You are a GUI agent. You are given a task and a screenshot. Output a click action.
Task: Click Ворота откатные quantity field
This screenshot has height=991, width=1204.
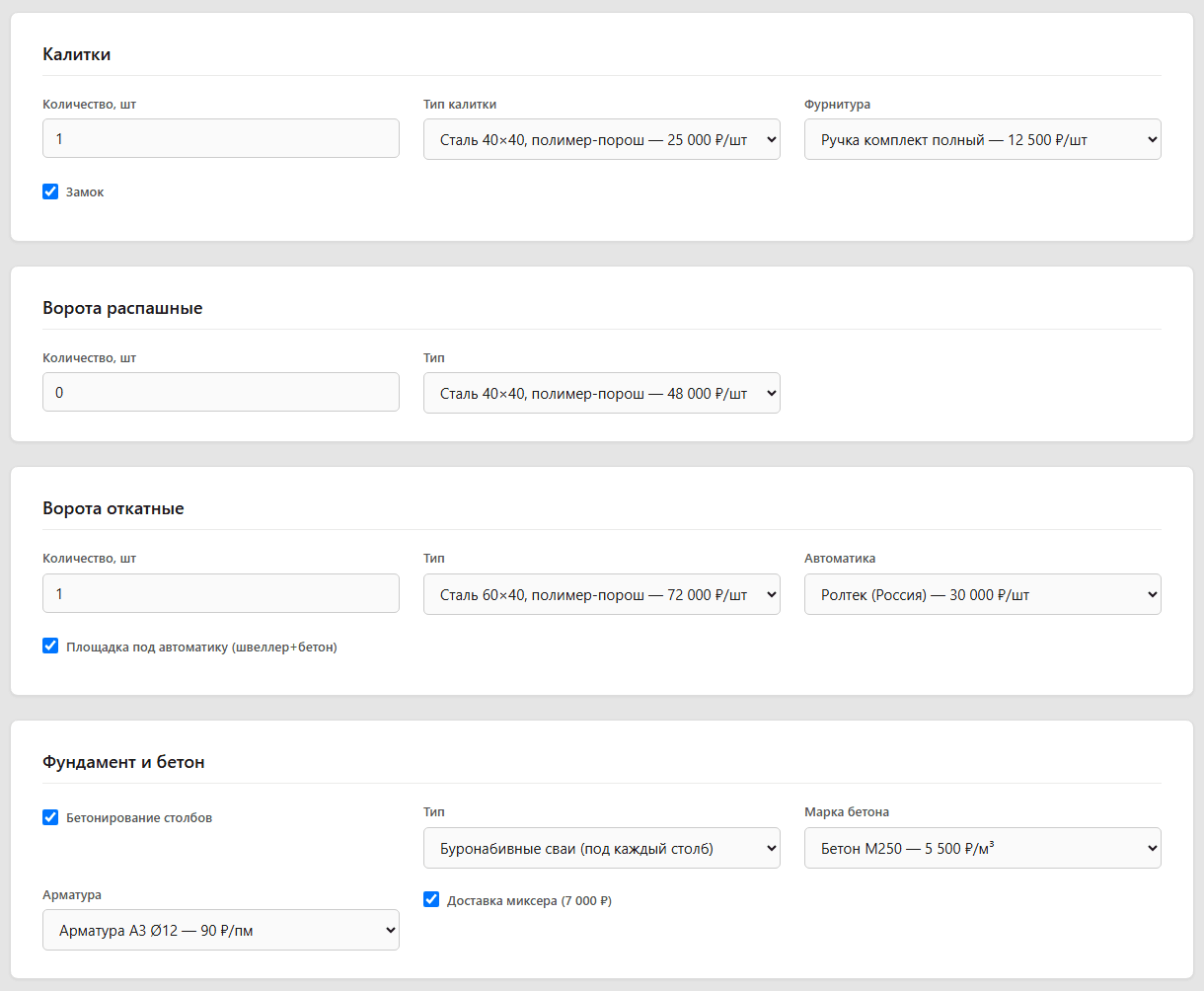221,593
